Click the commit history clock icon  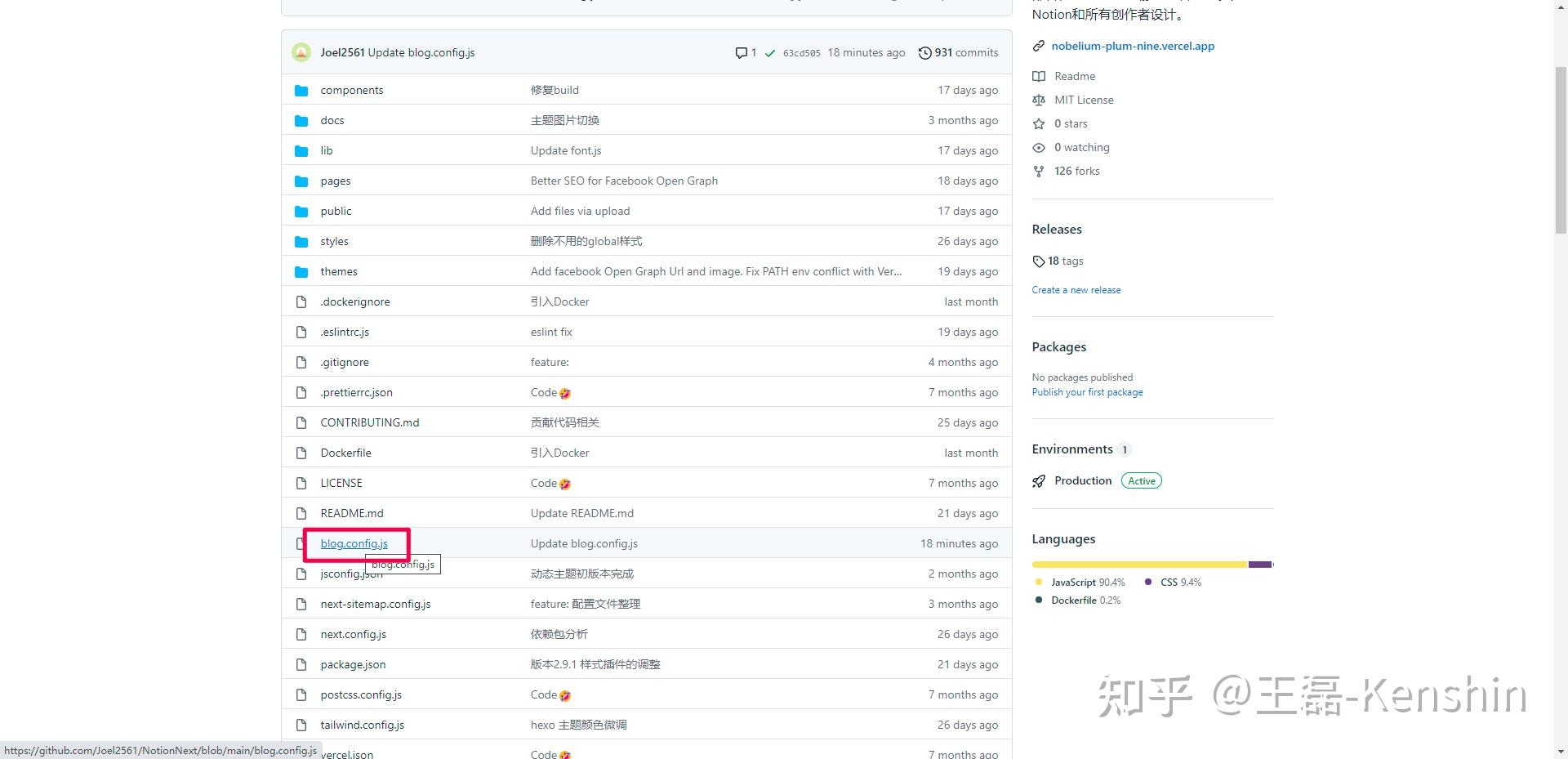click(924, 53)
